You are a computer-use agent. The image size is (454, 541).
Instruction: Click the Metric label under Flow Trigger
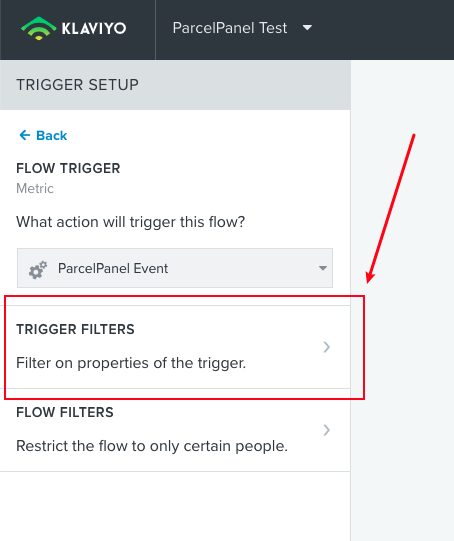(x=35, y=188)
